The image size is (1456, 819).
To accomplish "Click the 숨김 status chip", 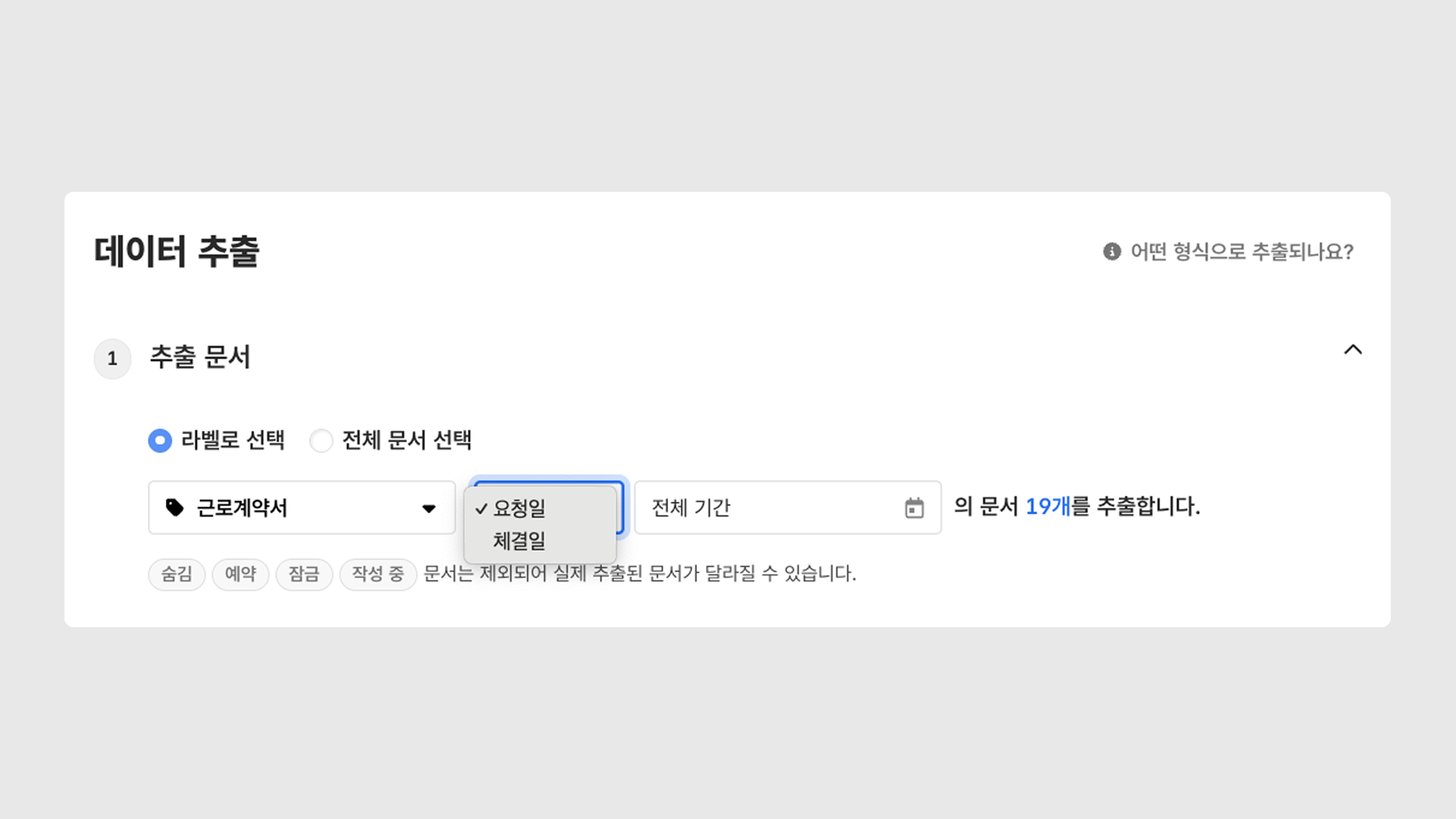I will coord(176,574).
